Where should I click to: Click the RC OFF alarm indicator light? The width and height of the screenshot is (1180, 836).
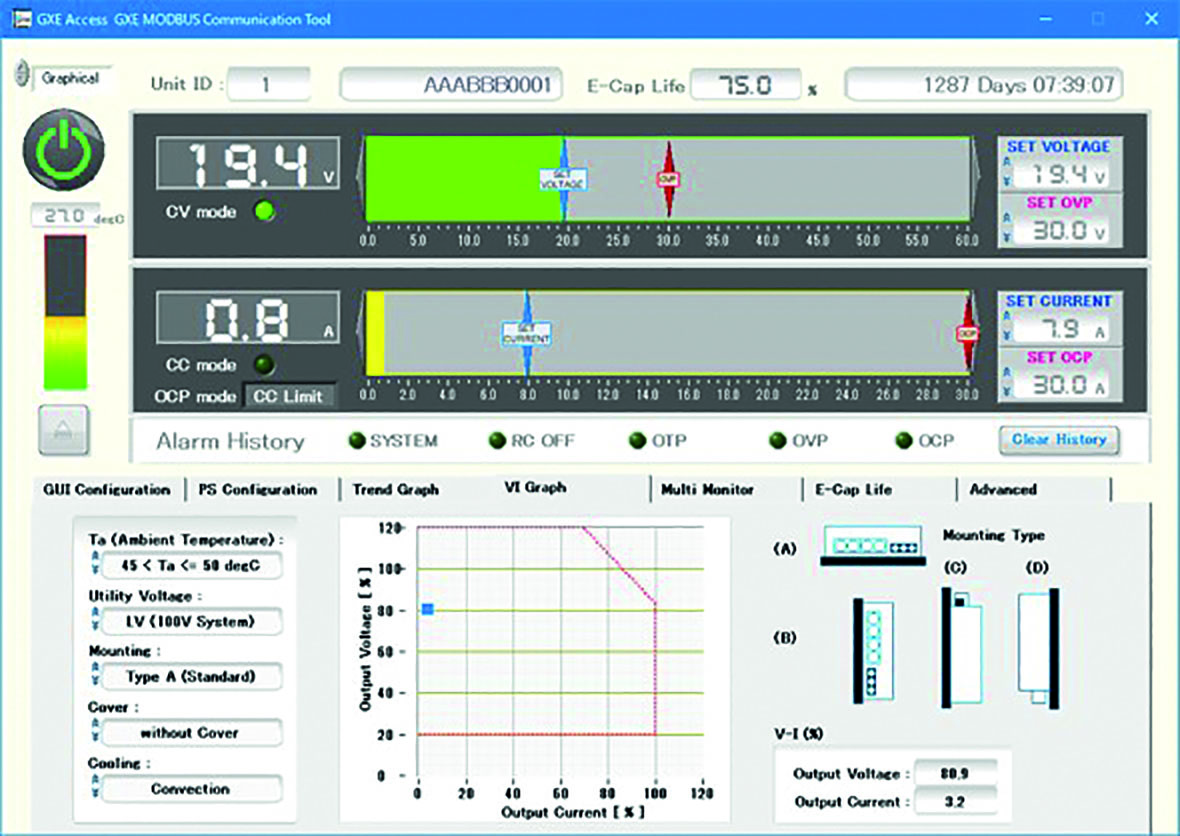497,440
